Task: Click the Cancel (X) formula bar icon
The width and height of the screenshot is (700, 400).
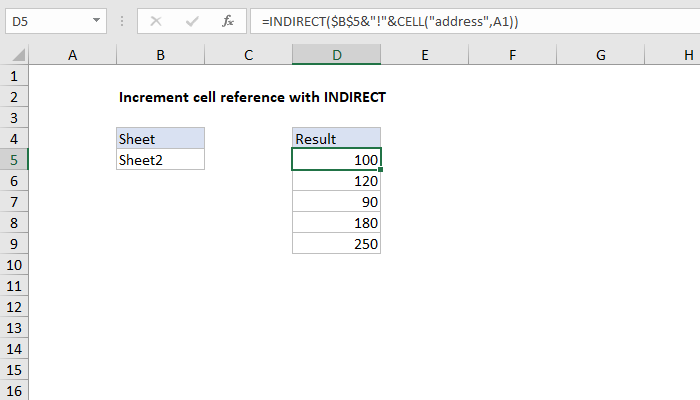Action: 155,20
